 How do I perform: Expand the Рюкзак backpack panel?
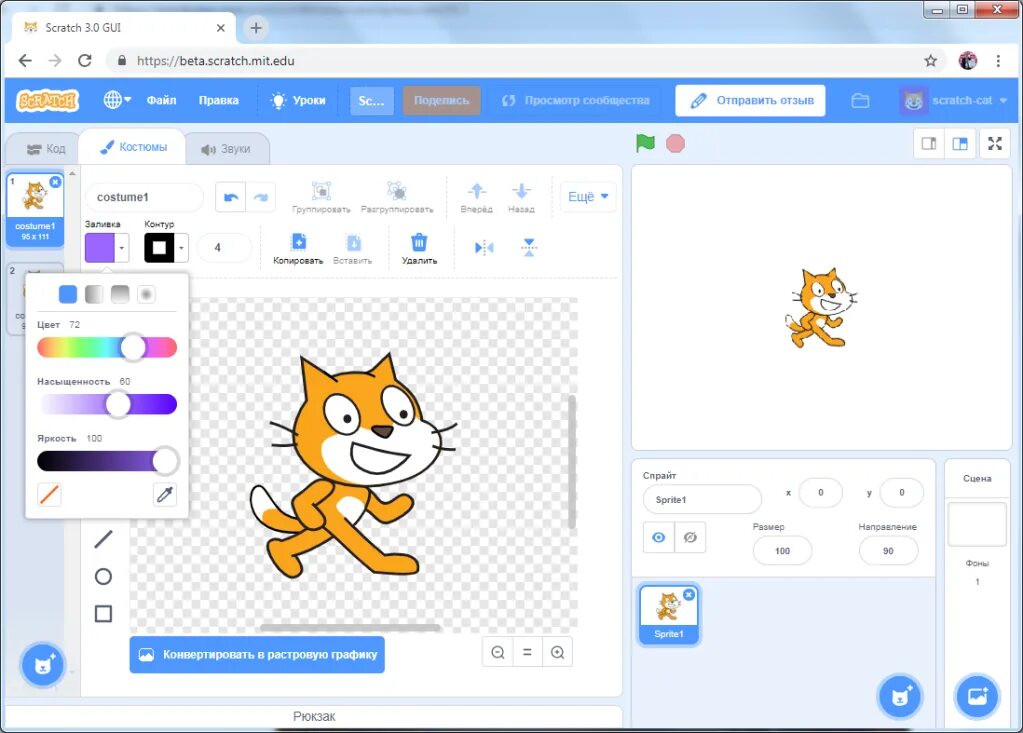(314, 716)
